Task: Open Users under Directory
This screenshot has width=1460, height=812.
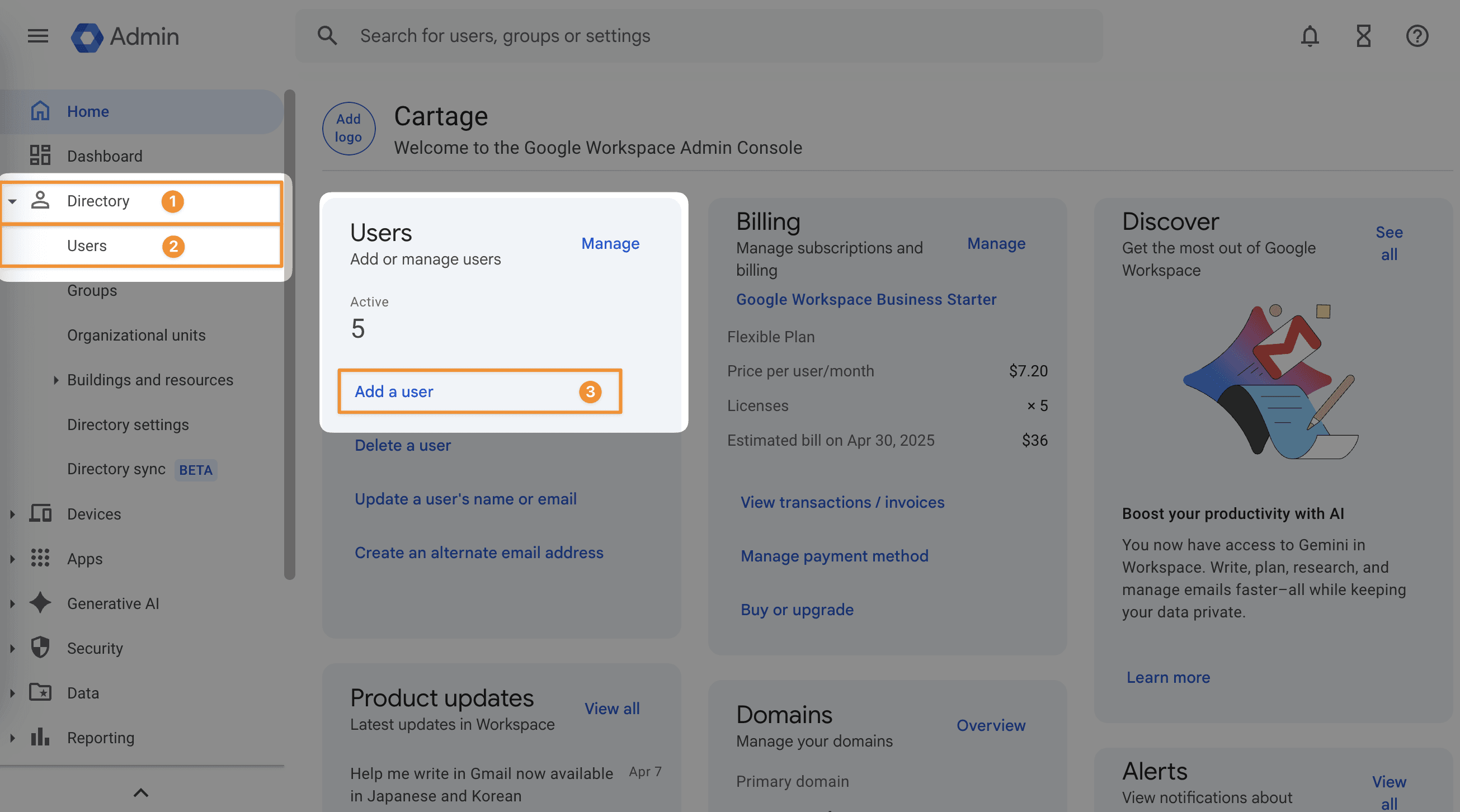Action: pyautogui.click(x=142, y=246)
